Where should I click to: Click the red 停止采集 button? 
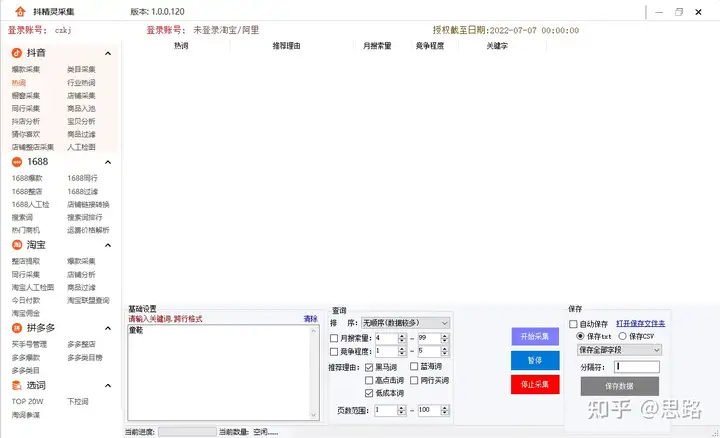point(535,384)
